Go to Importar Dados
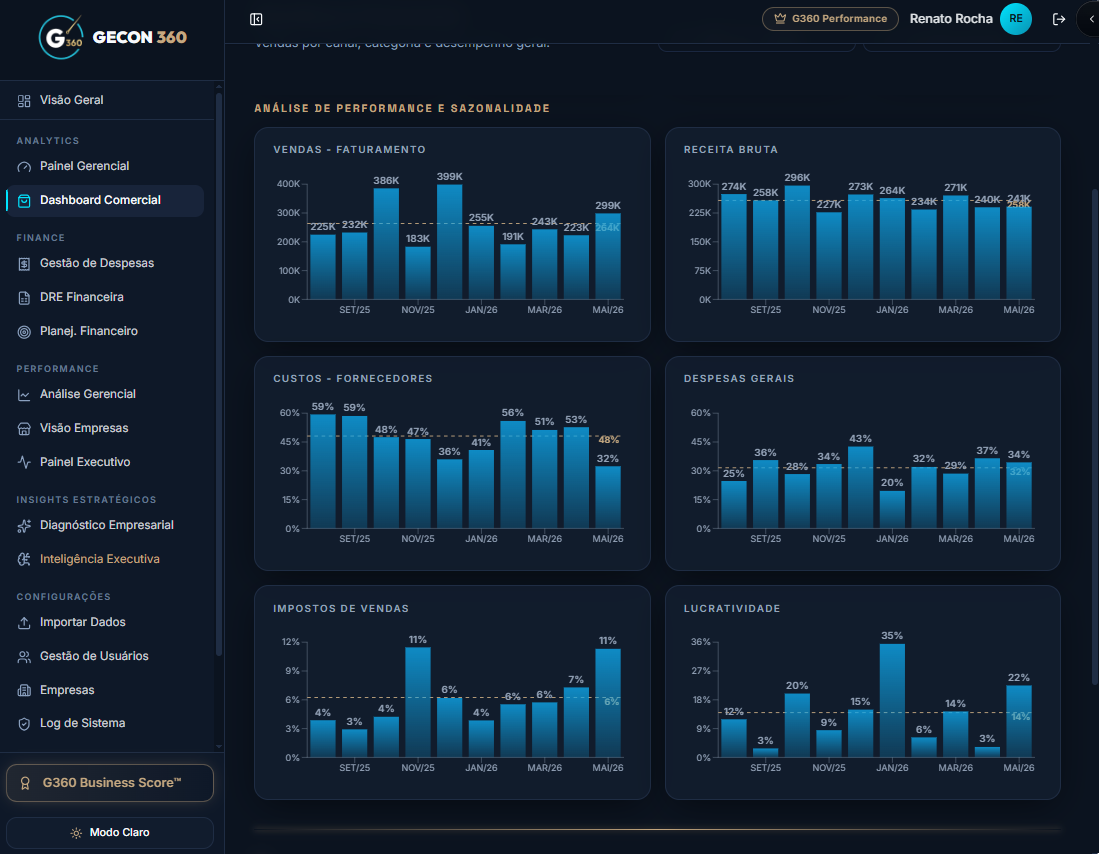 point(105,622)
